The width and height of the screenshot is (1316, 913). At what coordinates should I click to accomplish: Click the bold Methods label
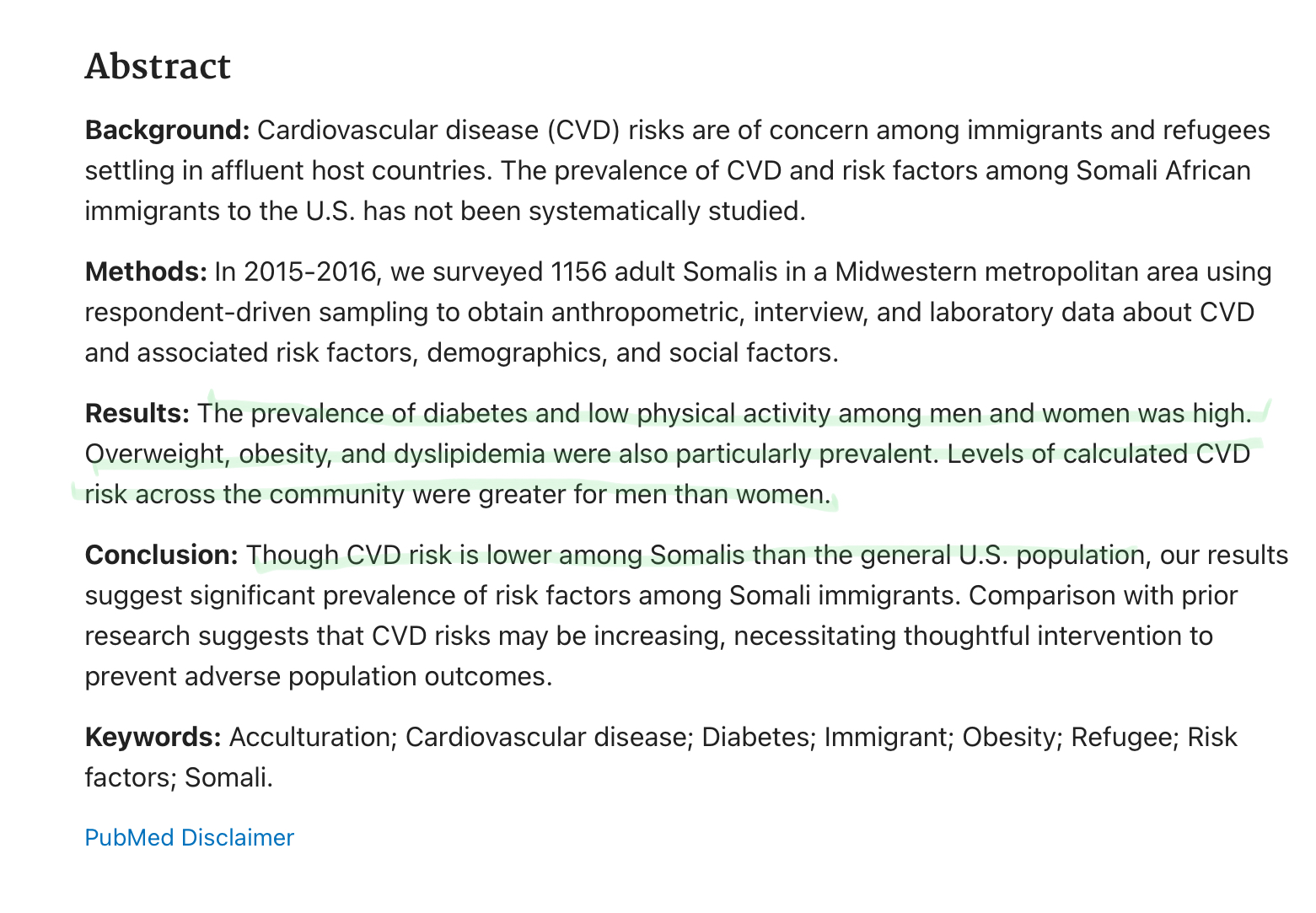[146, 271]
